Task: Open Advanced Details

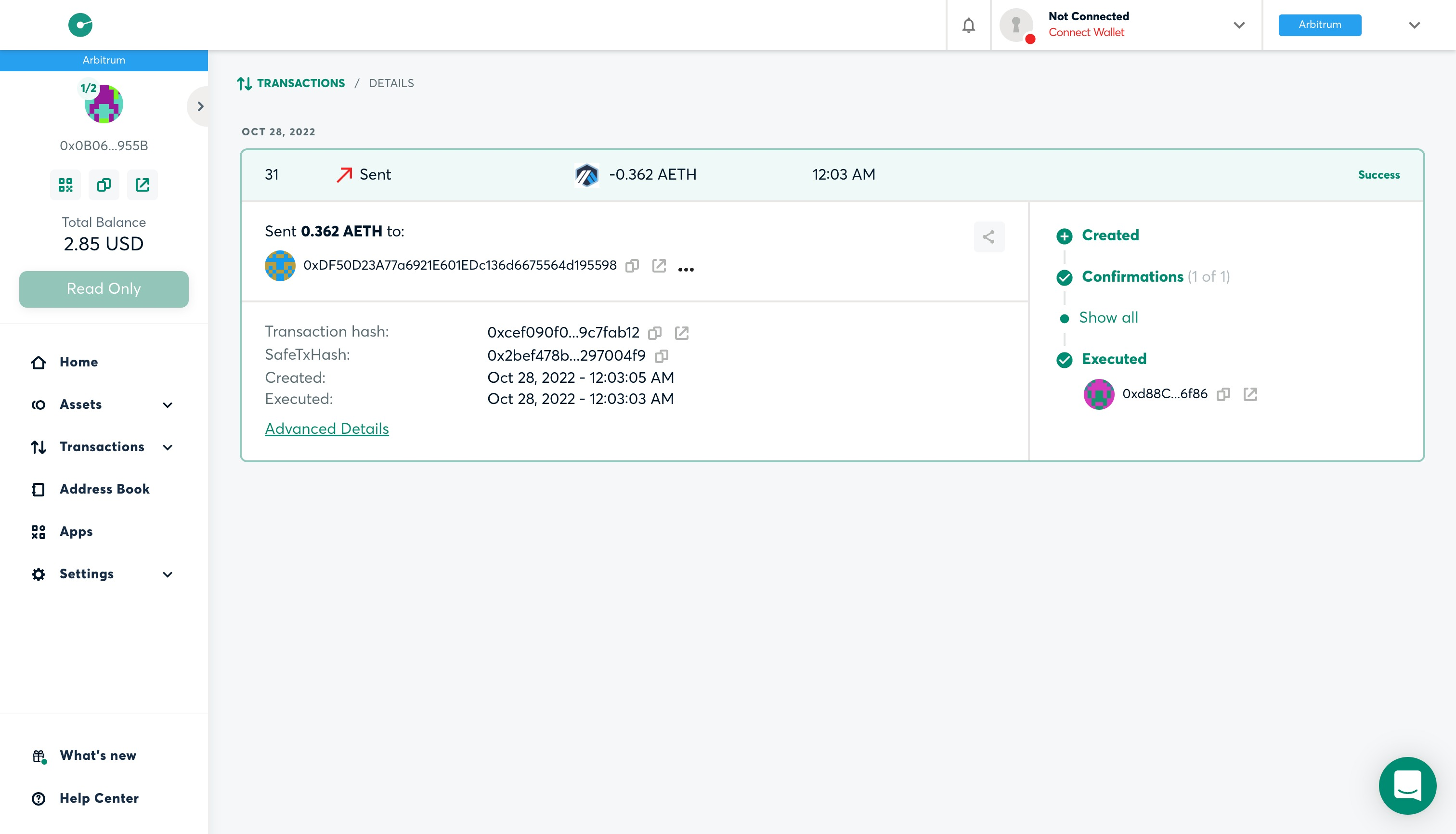Action: pyautogui.click(x=326, y=429)
